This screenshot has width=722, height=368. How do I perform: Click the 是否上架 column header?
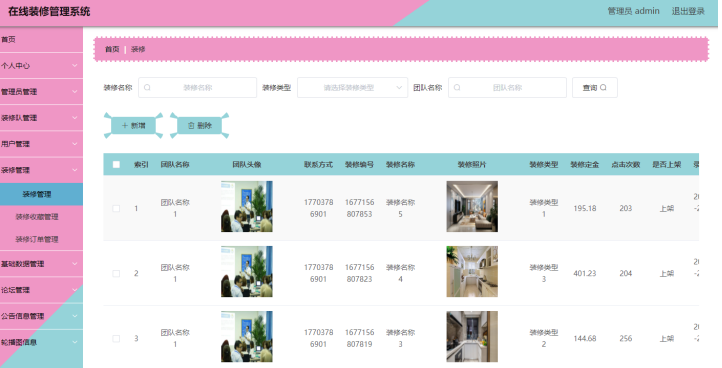pyautogui.click(x=667, y=164)
